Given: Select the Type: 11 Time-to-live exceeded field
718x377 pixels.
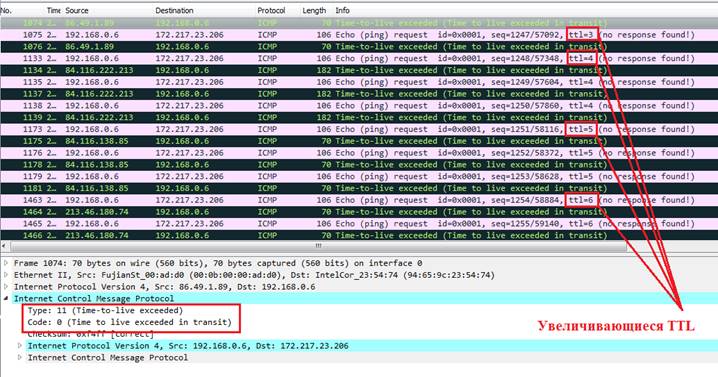Looking at the screenshot, I should tap(105, 311).
